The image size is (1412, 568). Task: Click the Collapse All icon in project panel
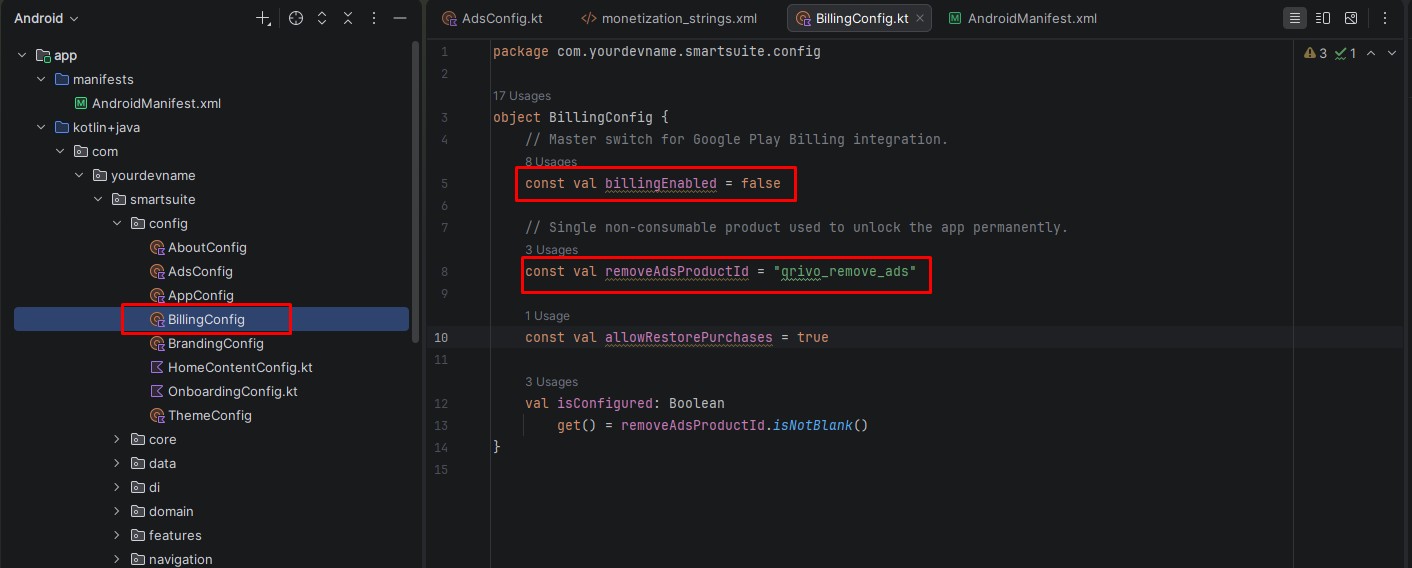(x=348, y=18)
